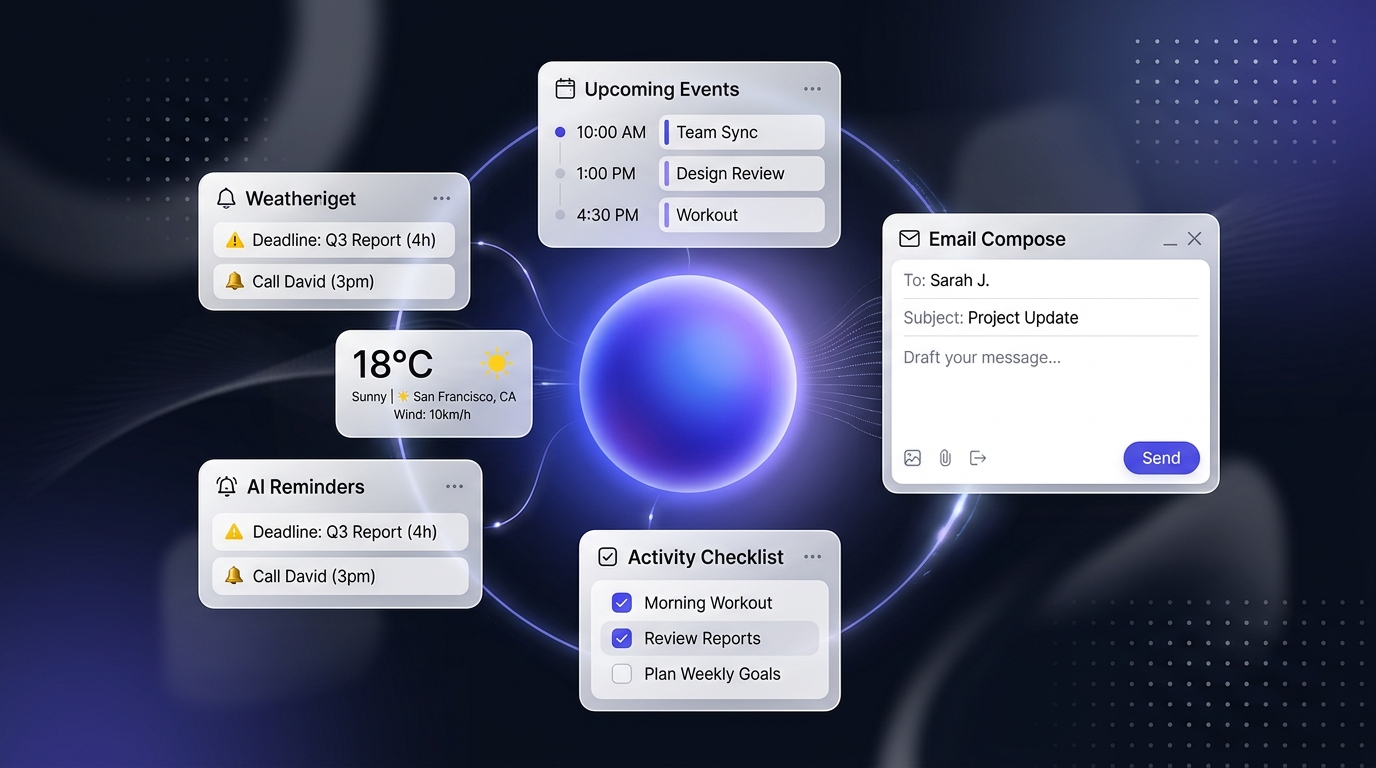
Task: Click the warning triangle on Q3 Report deadline
Action: (234, 240)
